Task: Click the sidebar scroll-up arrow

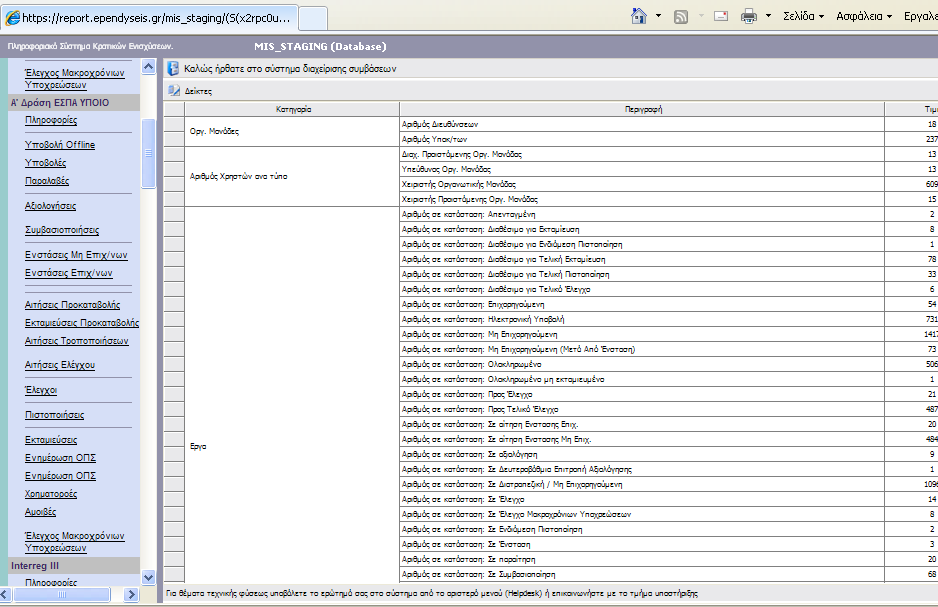Action: (148, 66)
